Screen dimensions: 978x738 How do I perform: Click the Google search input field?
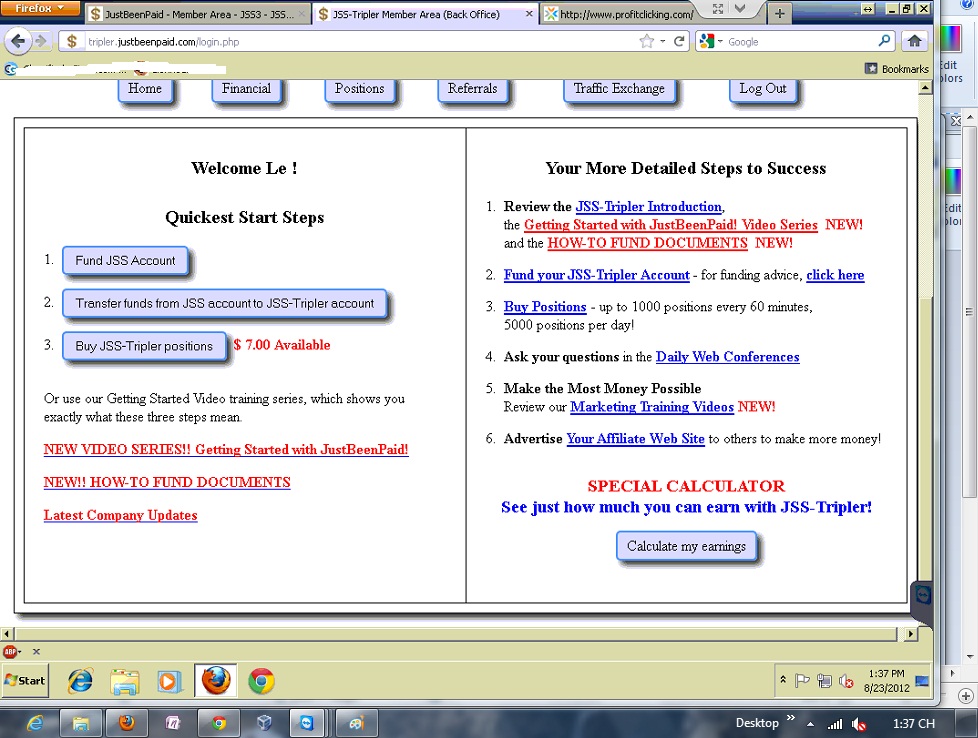[801, 42]
